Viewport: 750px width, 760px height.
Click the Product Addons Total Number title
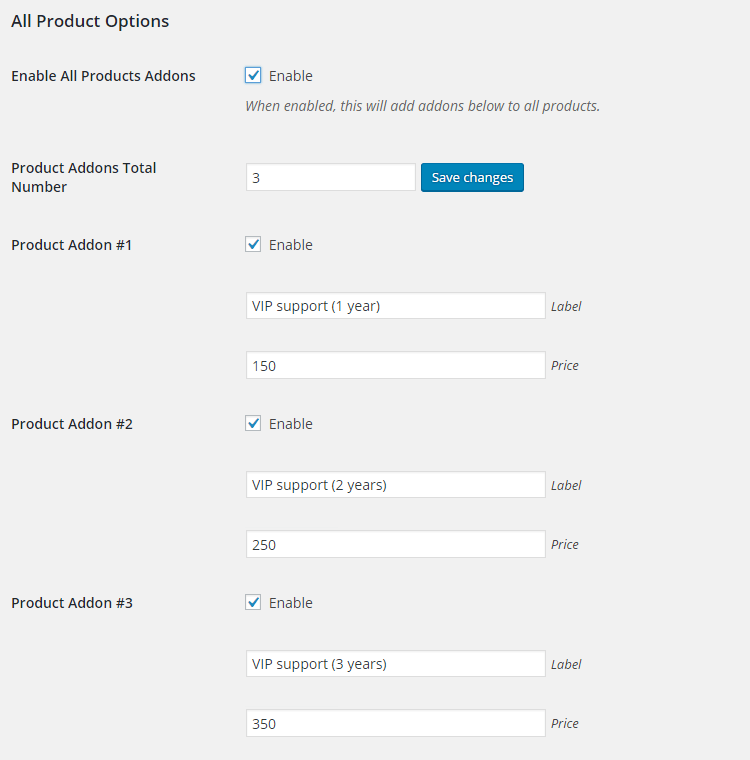tap(84, 177)
